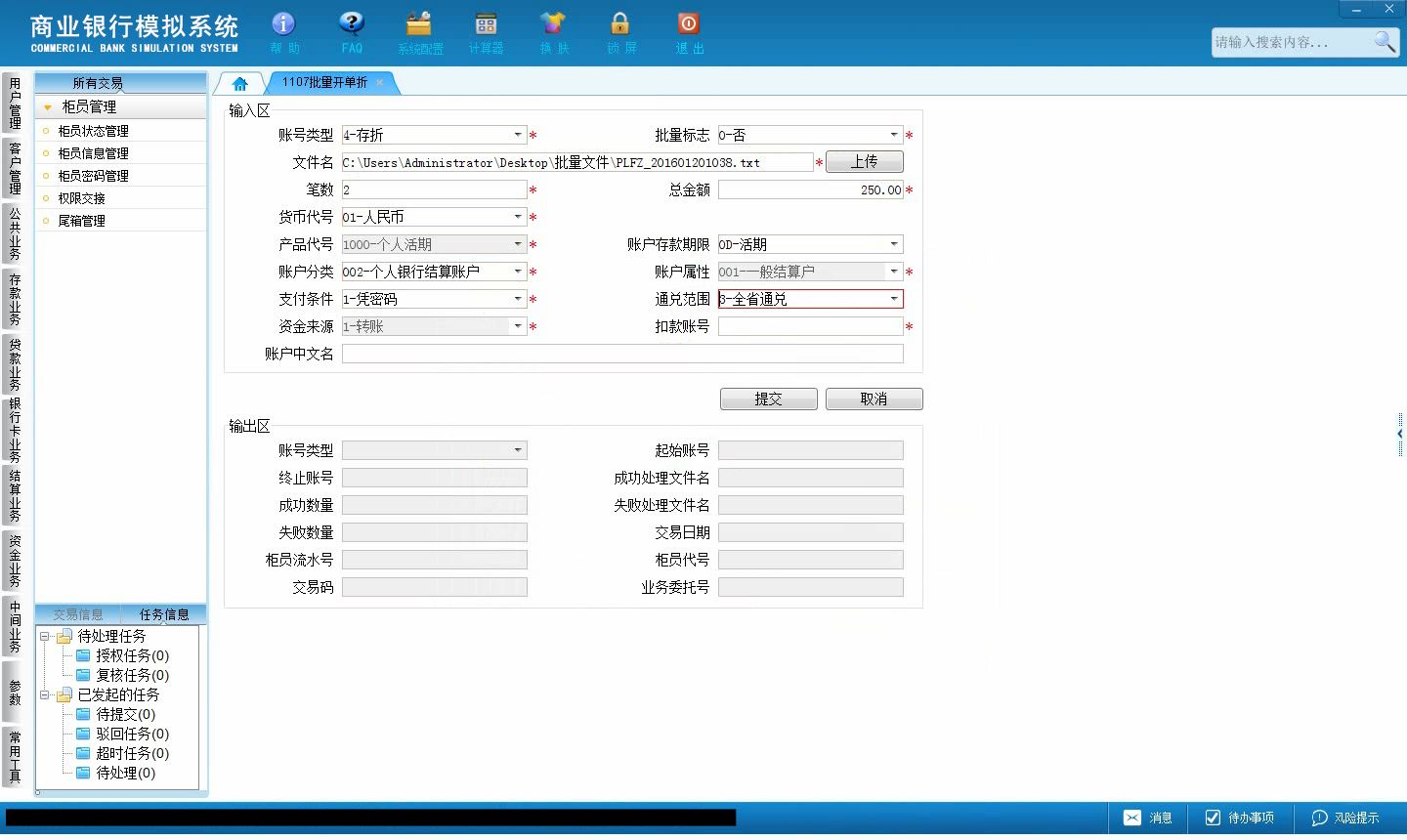Image resolution: width=1407 pixels, height=840 pixels.
Task: Open 结算业务 side tab
Action: (x=14, y=495)
